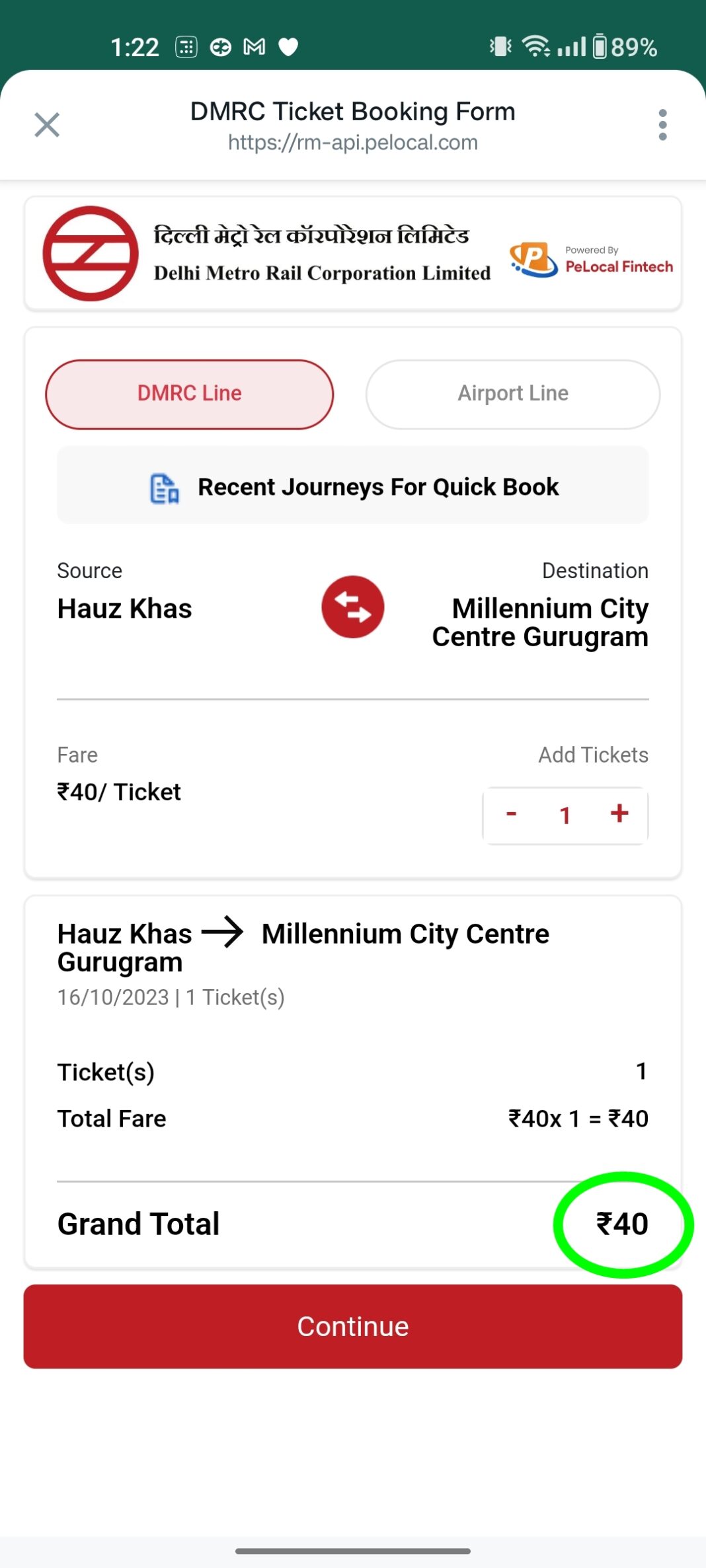Tap the swap source-destination arrows icon
The width and height of the screenshot is (706, 1568).
pyautogui.click(x=352, y=608)
